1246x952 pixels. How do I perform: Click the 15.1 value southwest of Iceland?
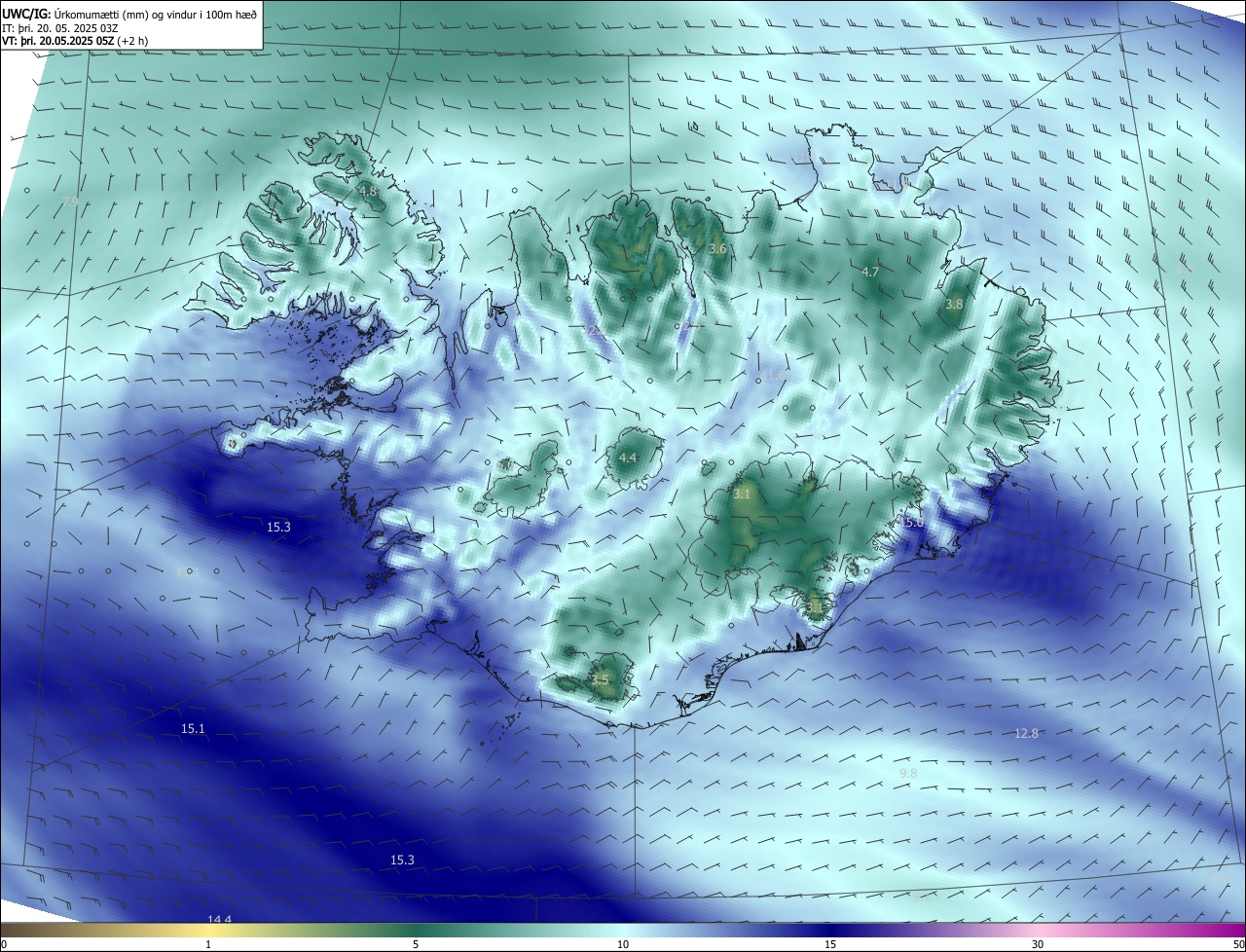[x=193, y=728]
